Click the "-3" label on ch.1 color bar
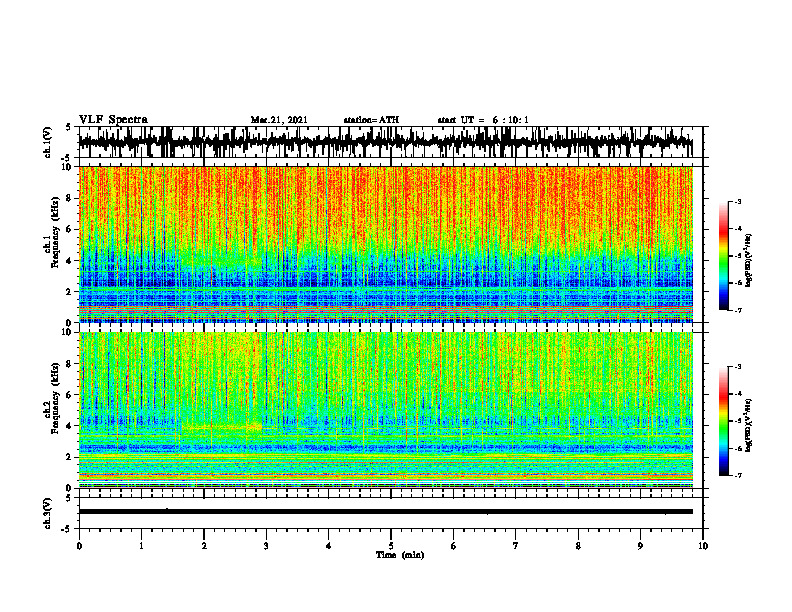The height and width of the screenshot is (612, 792). tap(738, 201)
